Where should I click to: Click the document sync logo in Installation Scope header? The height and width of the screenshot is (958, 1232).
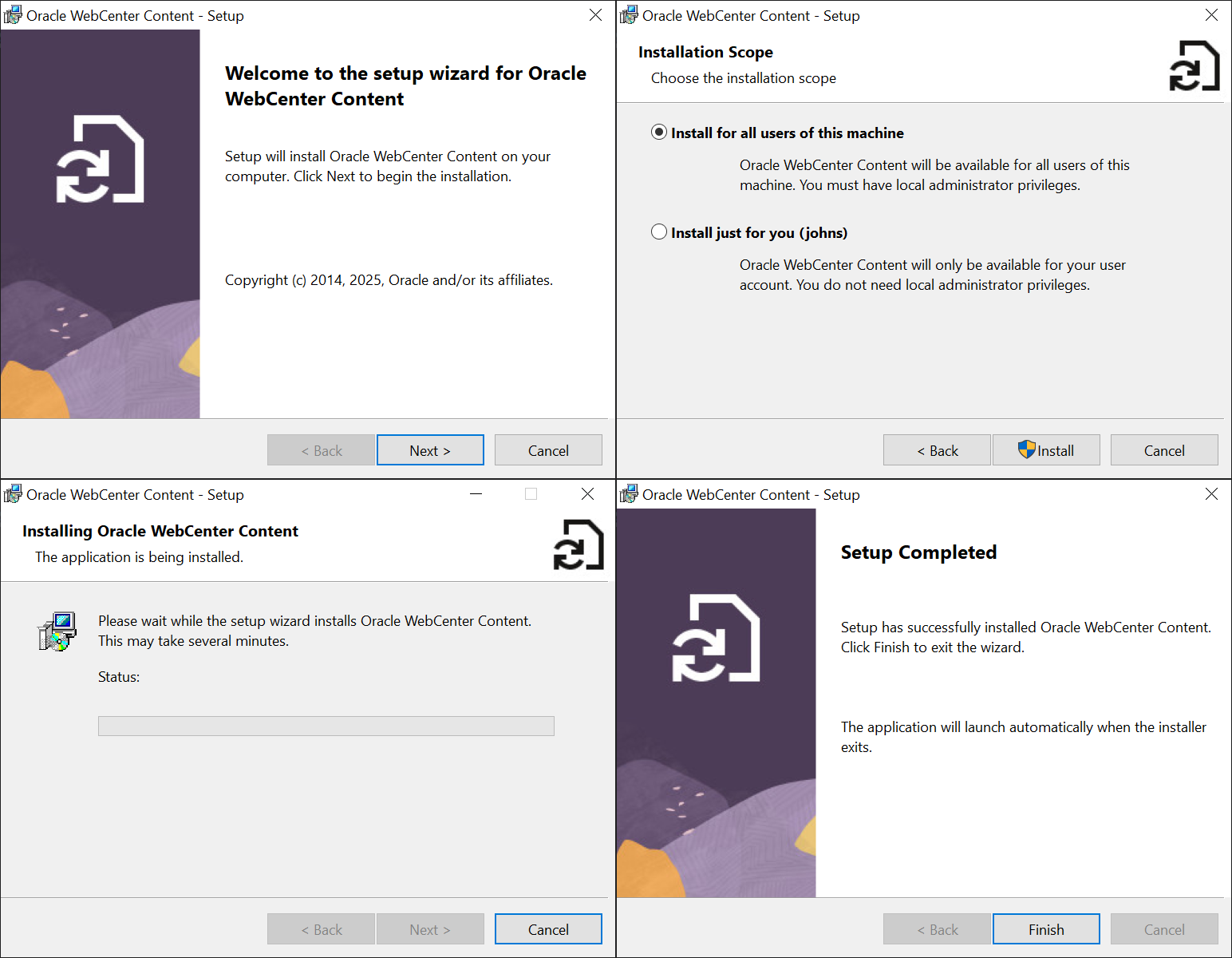[1194, 65]
